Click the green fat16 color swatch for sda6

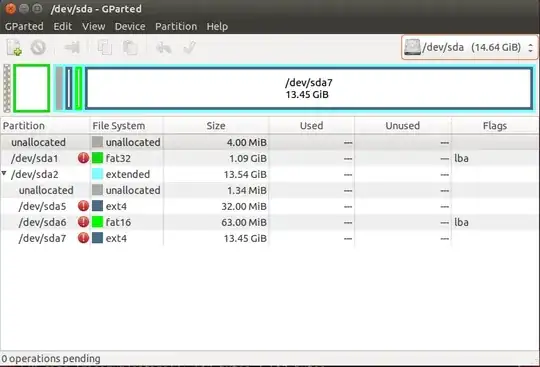(x=97, y=222)
